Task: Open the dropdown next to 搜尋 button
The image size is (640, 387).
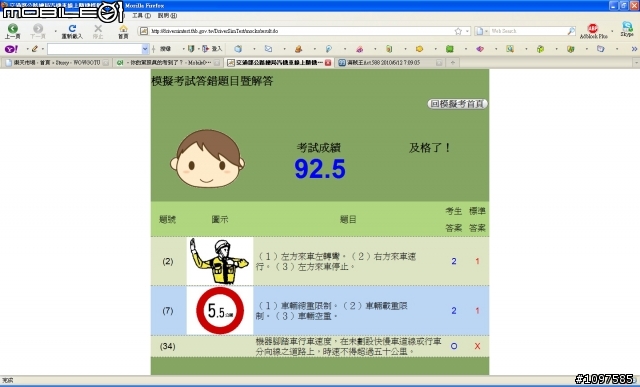Action: [x=184, y=49]
